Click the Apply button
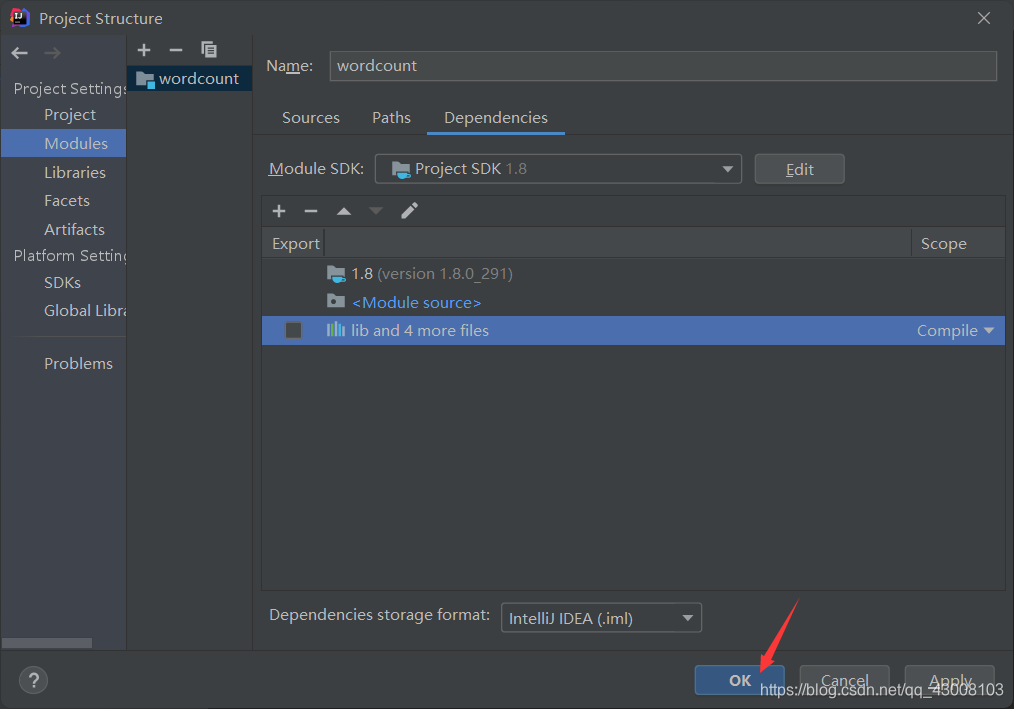This screenshot has height=709, width=1014. click(949, 680)
